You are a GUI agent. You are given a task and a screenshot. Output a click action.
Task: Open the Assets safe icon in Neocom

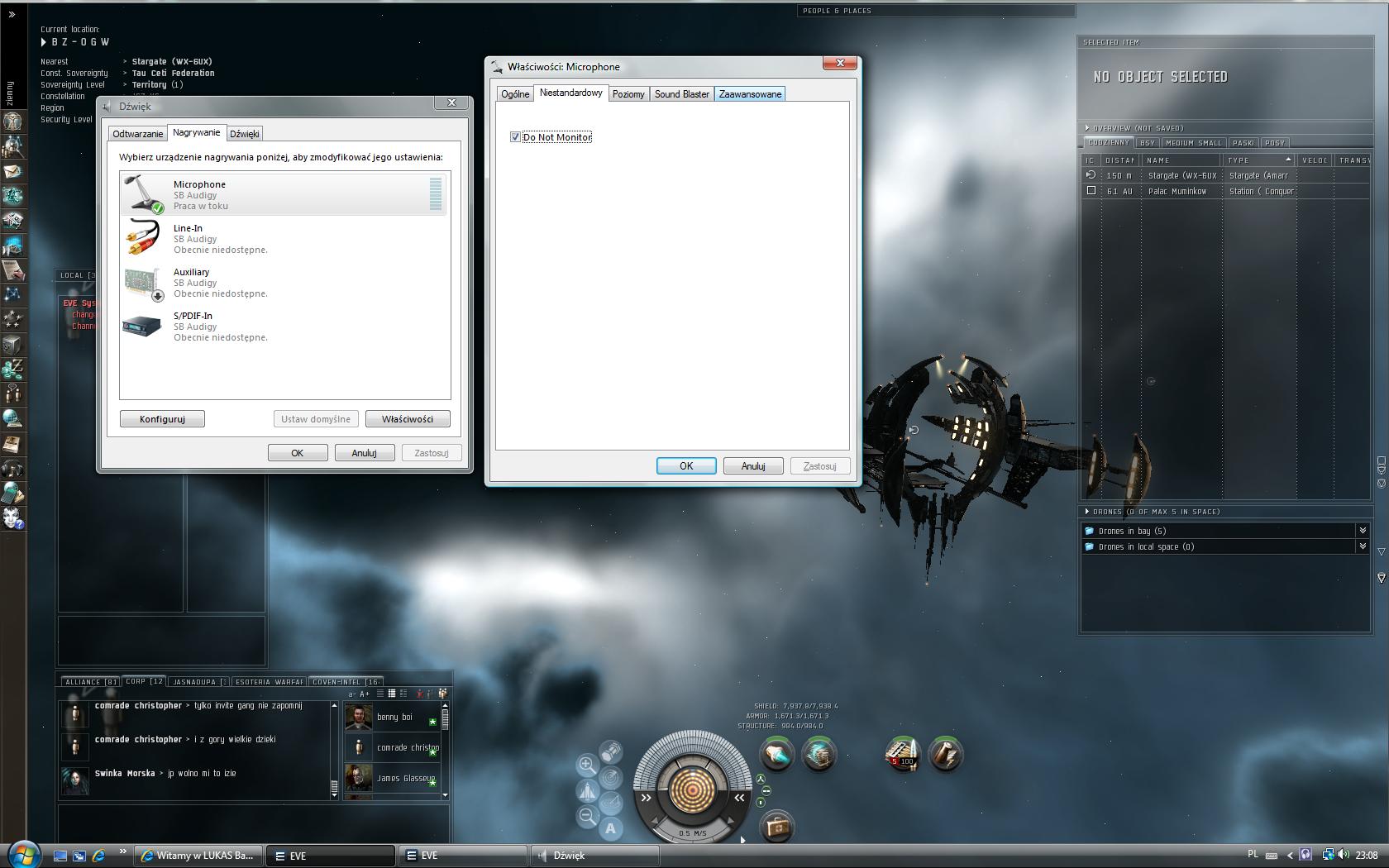click(12, 344)
